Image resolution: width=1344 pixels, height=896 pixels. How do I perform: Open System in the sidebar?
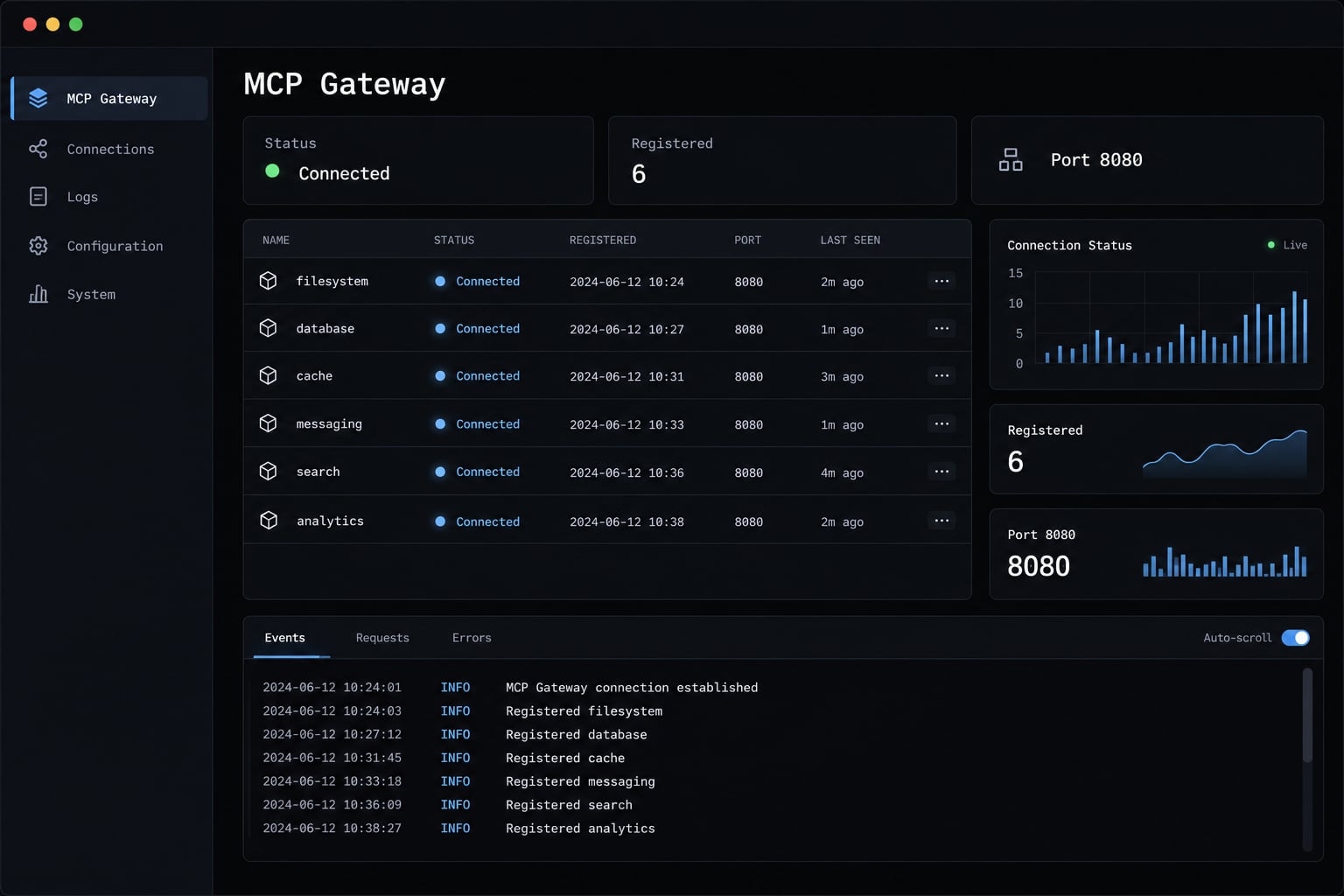(109, 294)
